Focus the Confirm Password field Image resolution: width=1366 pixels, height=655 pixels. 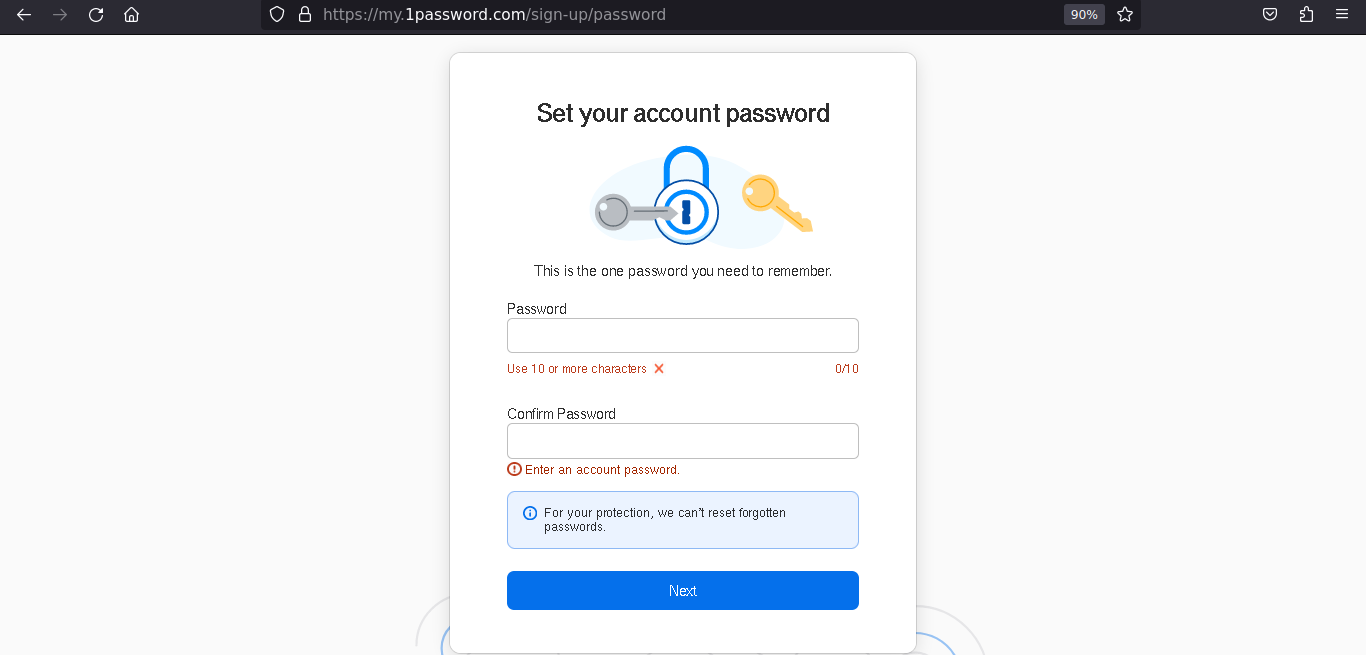[x=682, y=440]
